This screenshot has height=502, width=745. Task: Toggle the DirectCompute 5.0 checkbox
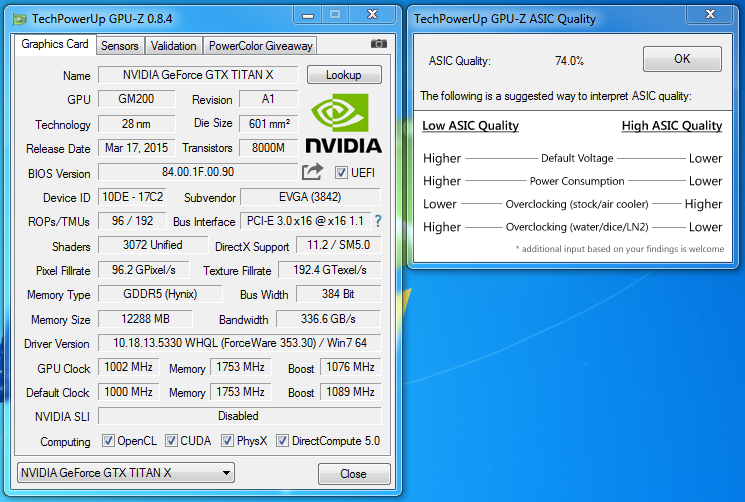pos(282,441)
